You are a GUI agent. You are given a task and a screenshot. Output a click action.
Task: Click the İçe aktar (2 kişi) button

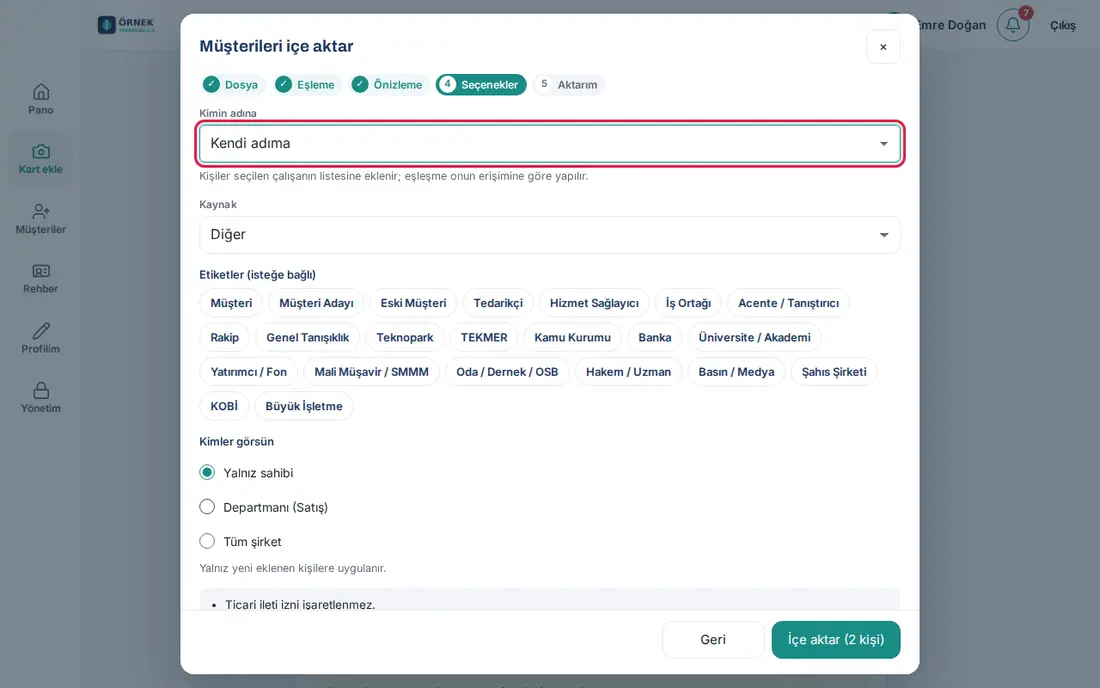click(836, 640)
